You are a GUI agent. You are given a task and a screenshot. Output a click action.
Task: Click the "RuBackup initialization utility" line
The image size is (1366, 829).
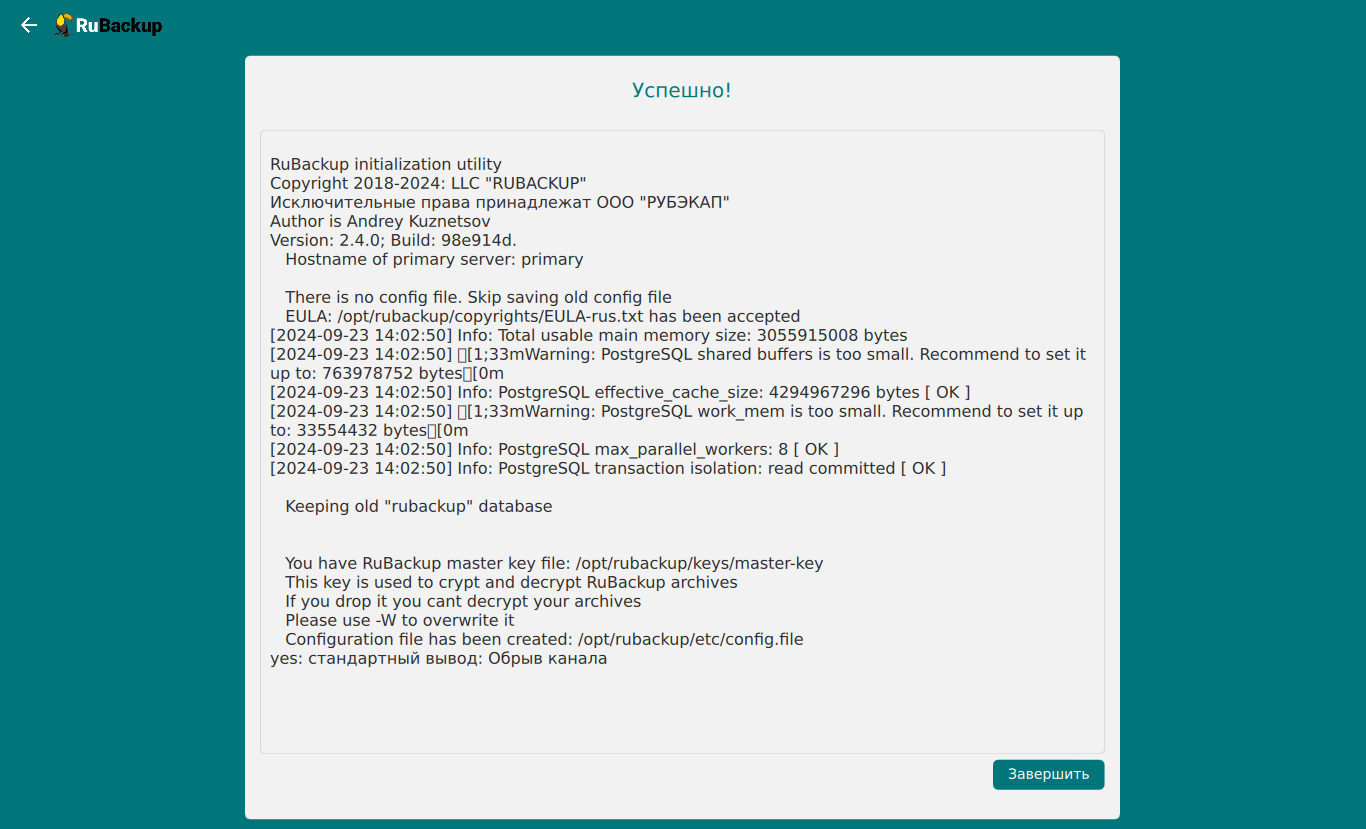point(386,164)
